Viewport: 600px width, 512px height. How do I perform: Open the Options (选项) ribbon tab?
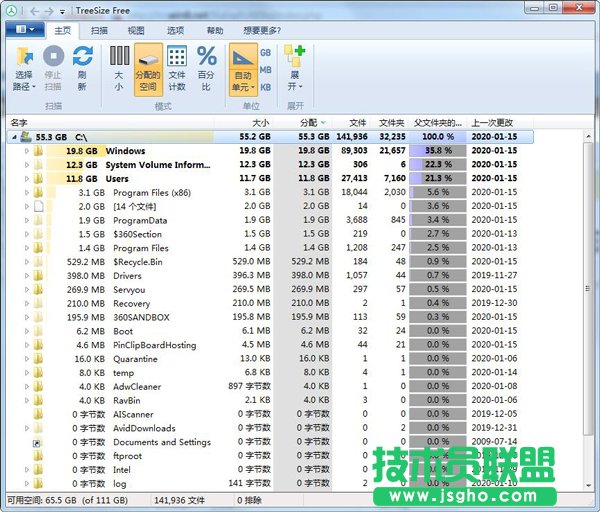[175, 31]
